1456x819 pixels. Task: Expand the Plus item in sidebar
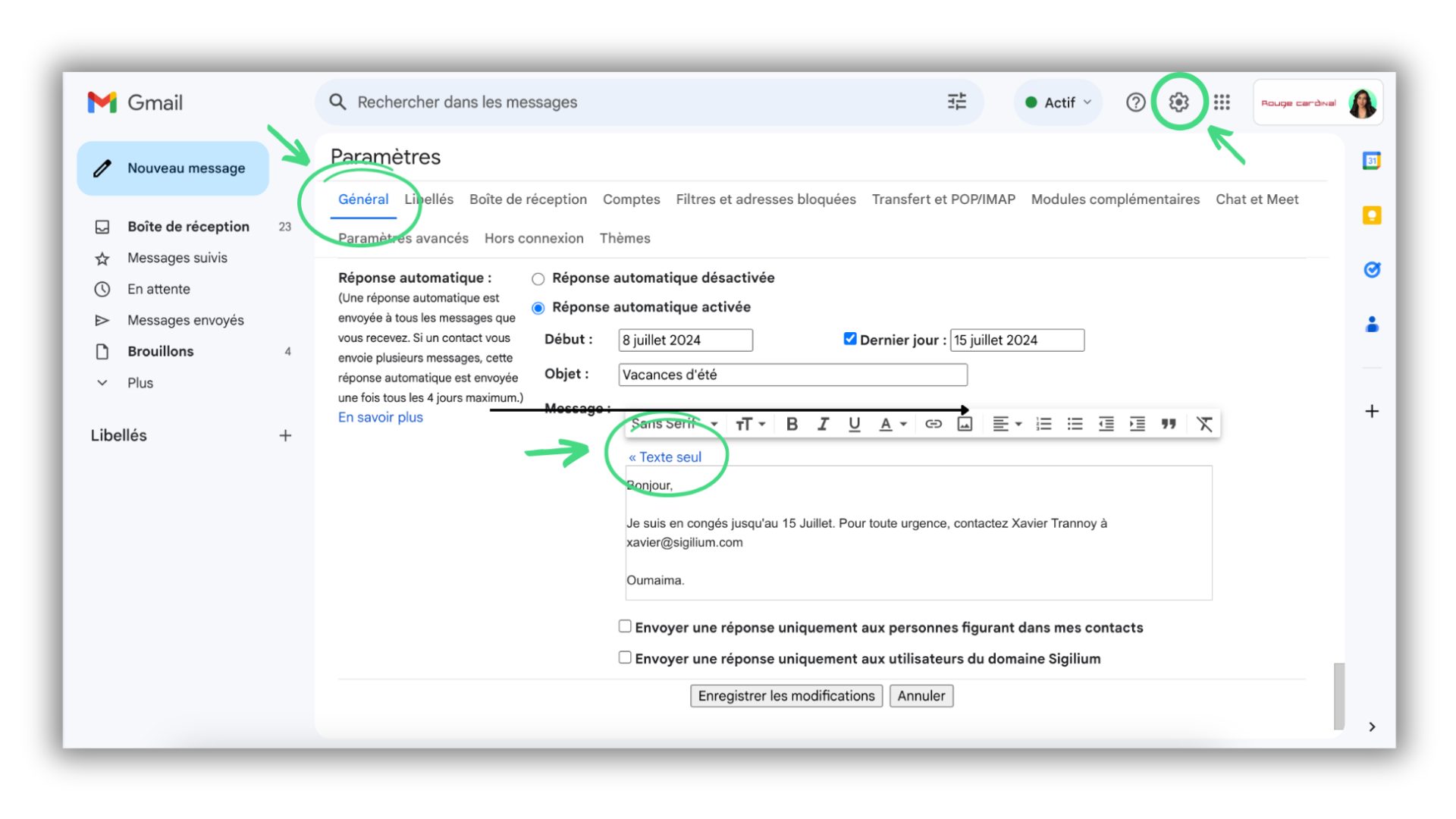[x=140, y=383]
